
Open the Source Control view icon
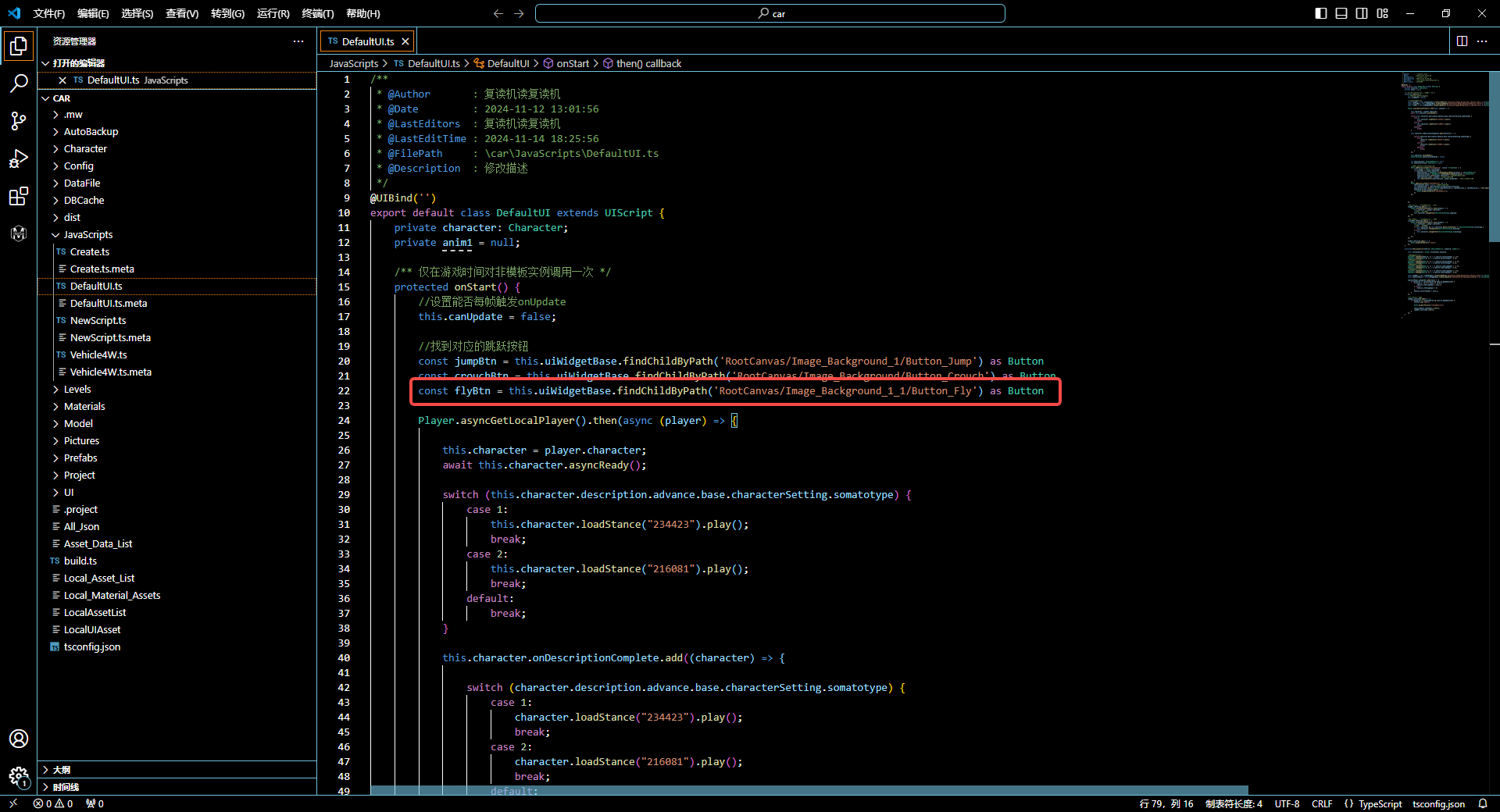pos(19,121)
